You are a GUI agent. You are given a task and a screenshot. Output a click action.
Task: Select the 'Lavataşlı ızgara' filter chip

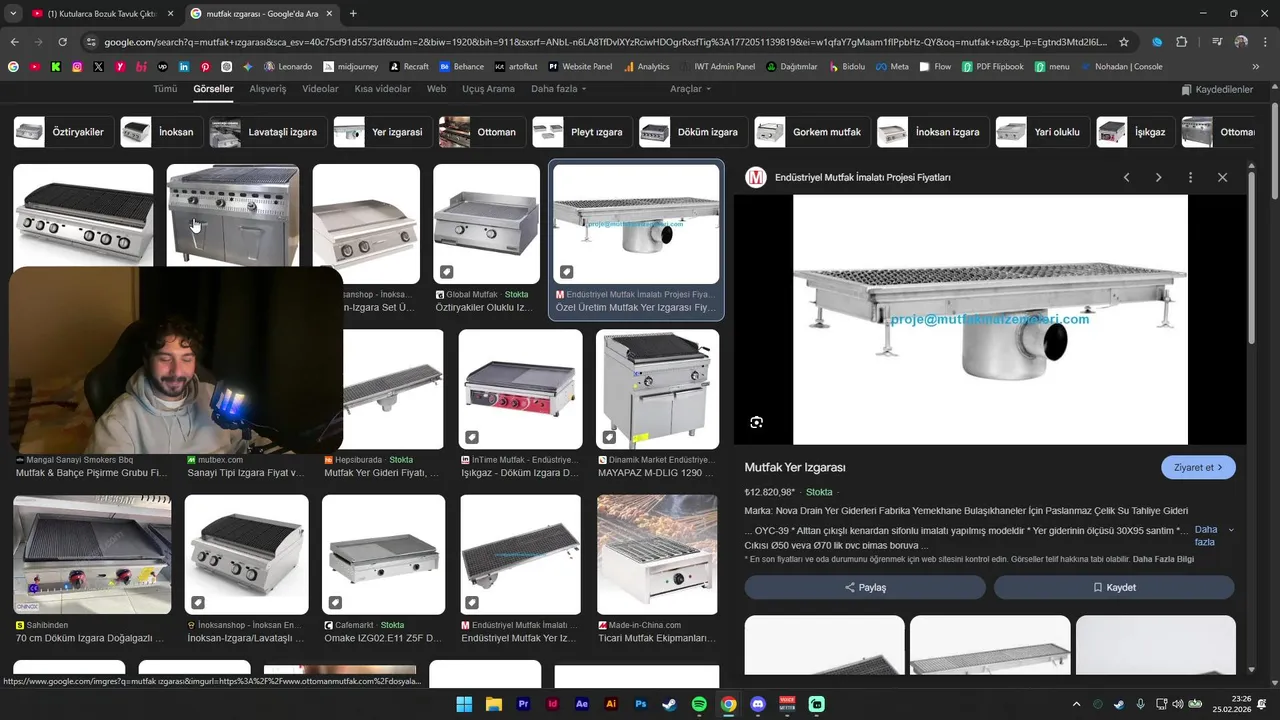[x=267, y=132]
